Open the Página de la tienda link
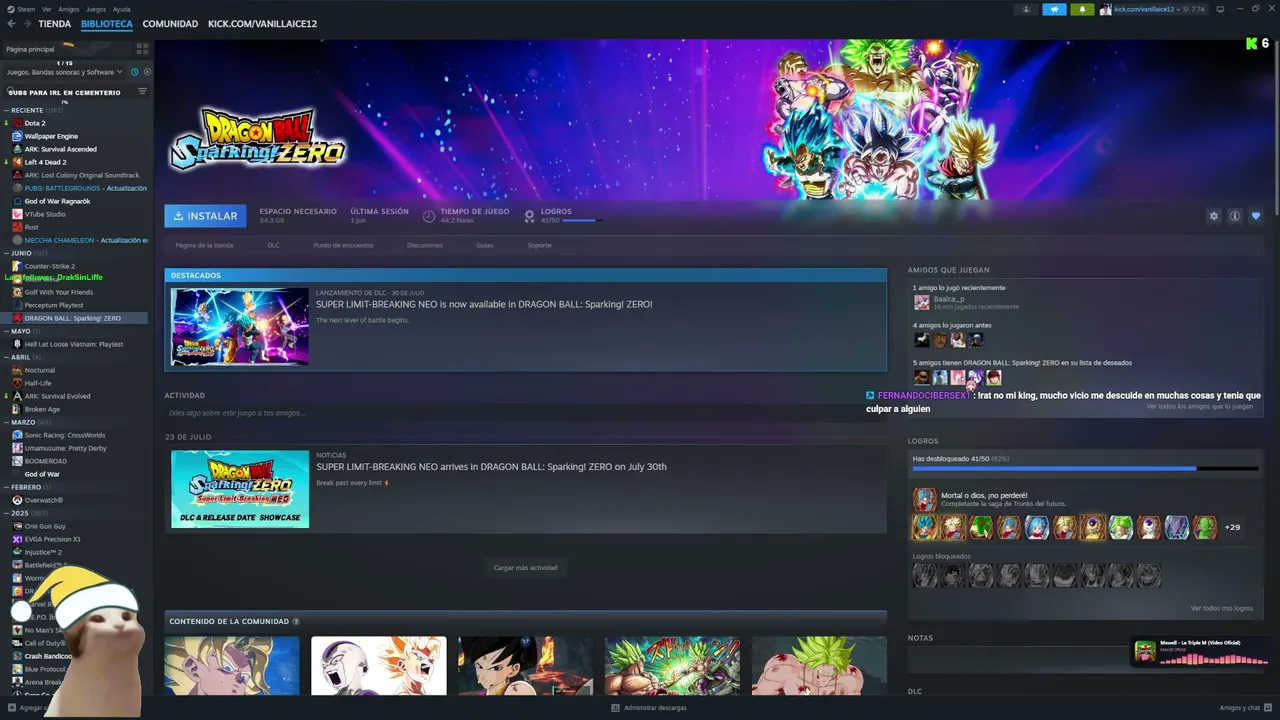This screenshot has width=1280, height=720. point(205,245)
